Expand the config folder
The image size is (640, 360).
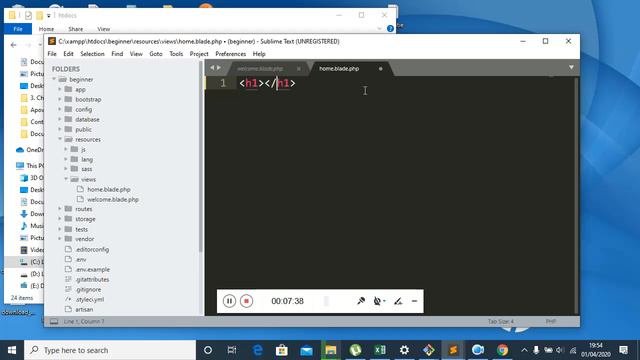pyautogui.click(x=60, y=109)
